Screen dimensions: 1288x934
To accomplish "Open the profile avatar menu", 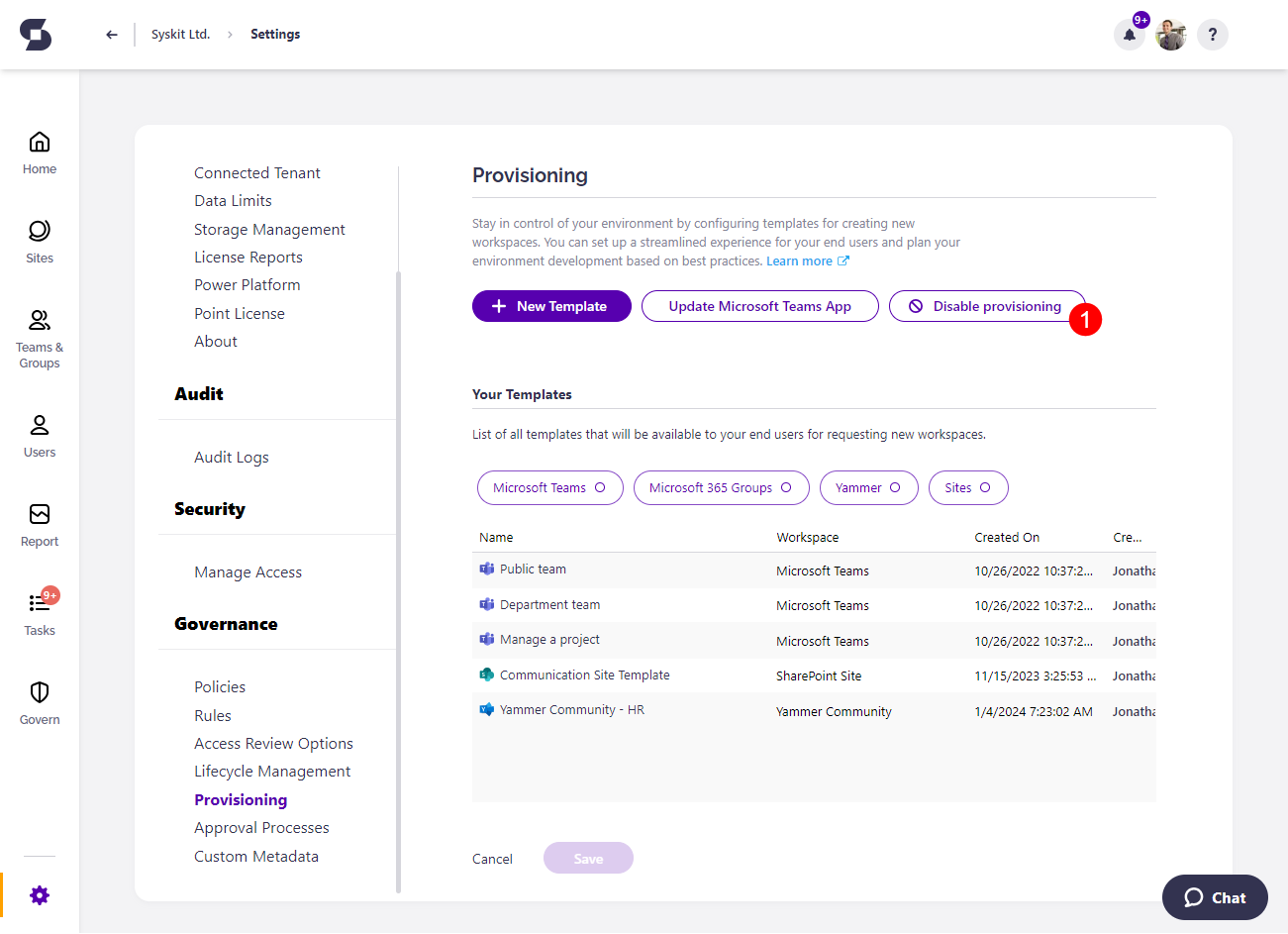I will click(1170, 35).
